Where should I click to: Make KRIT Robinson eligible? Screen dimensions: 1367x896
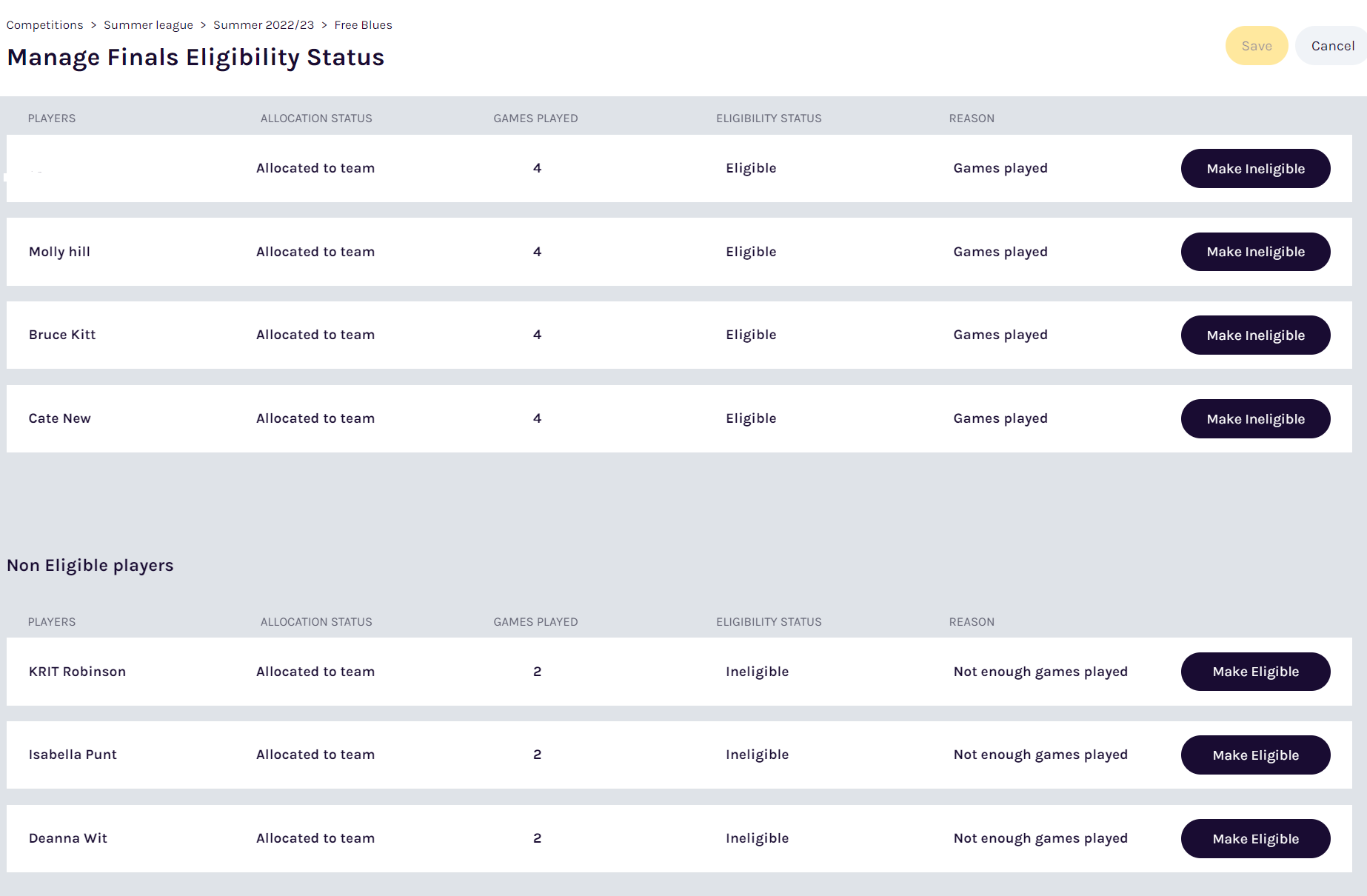[1255, 672]
